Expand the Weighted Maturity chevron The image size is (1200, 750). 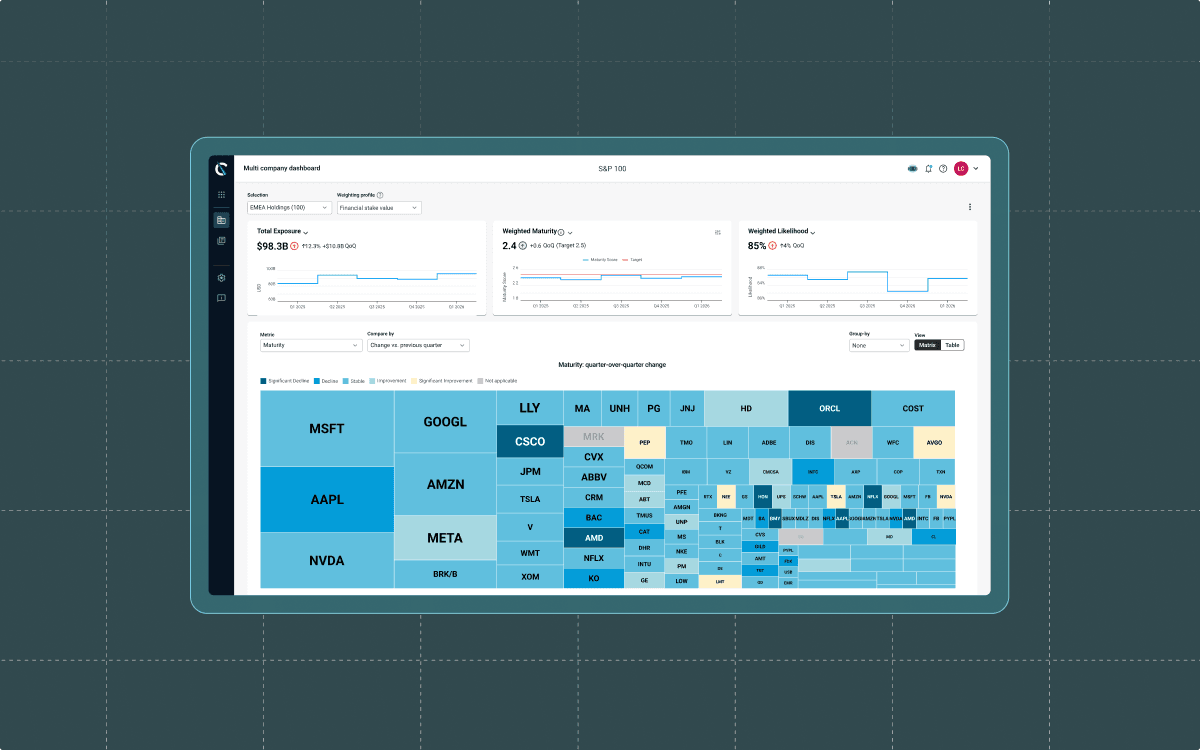pyautogui.click(x=570, y=232)
